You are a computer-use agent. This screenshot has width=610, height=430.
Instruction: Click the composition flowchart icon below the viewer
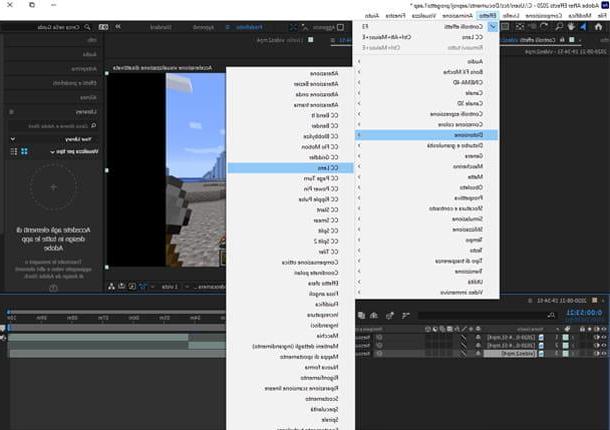coord(111,286)
